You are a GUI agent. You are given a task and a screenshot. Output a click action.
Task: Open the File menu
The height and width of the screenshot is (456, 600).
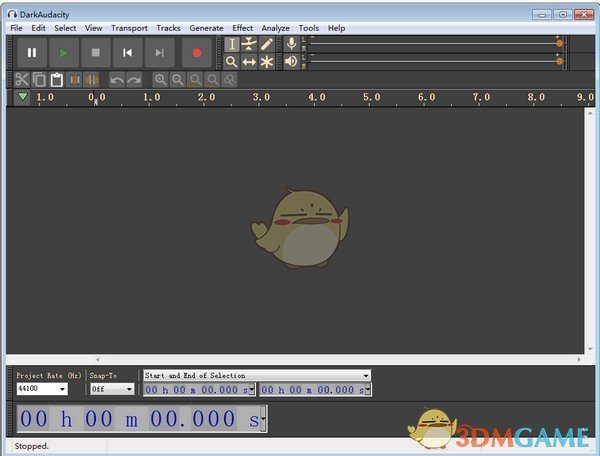[16, 28]
